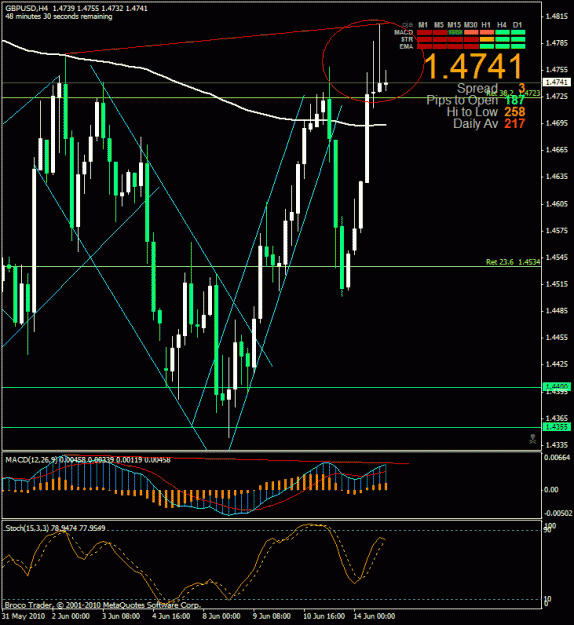The image size is (574, 625).
Task: Select the M1 timeframe column header
Action: point(423,25)
